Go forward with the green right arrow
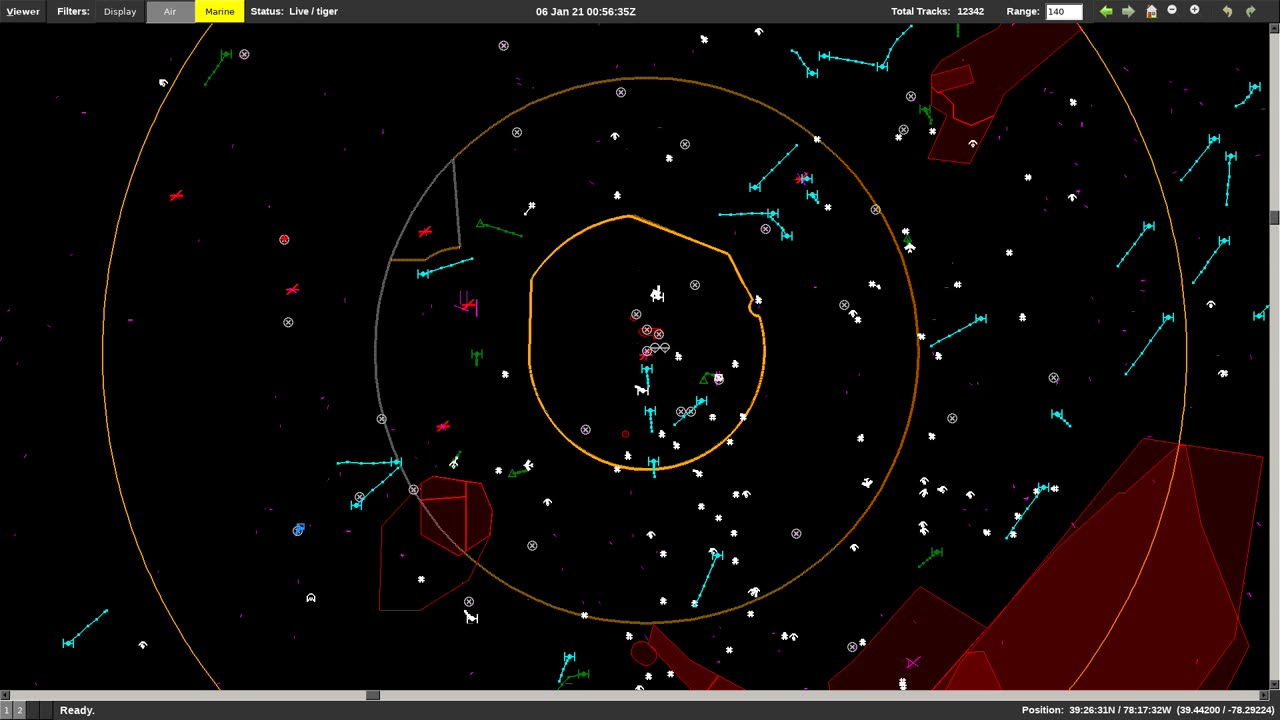This screenshot has width=1280, height=720. point(1128,11)
